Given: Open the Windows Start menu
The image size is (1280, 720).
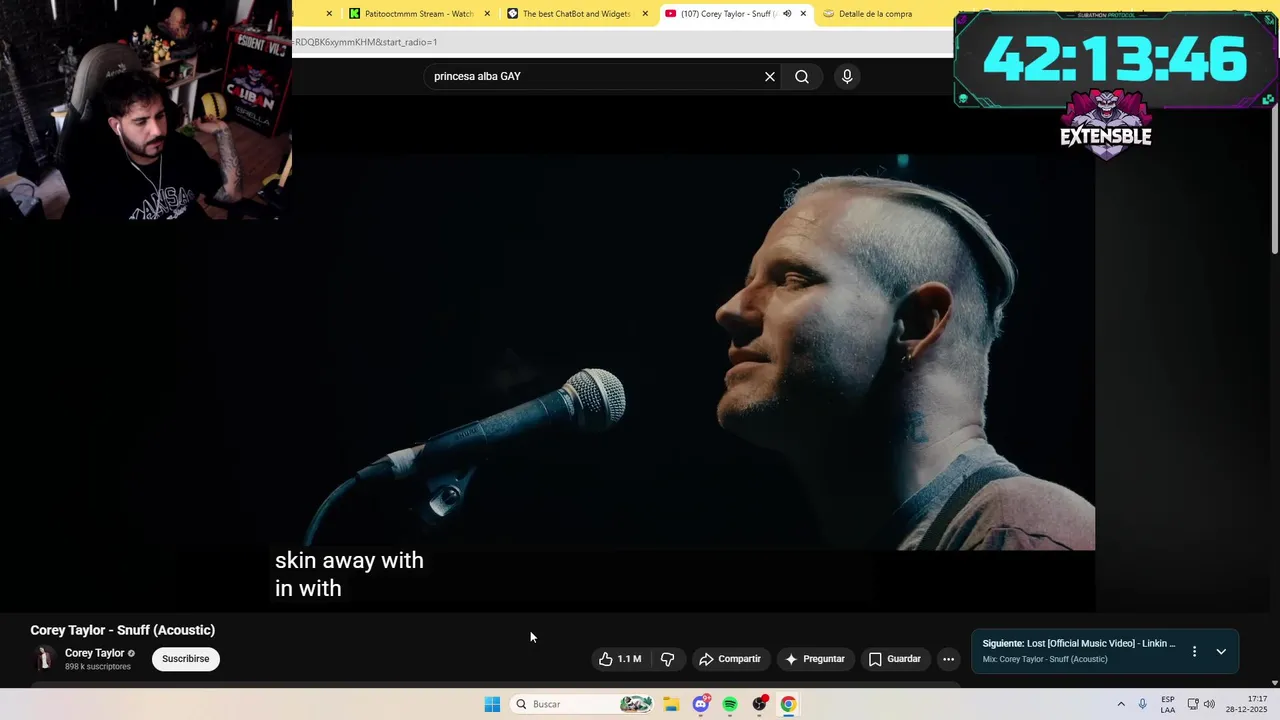Looking at the screenshot, I should (x=492, y=704).
